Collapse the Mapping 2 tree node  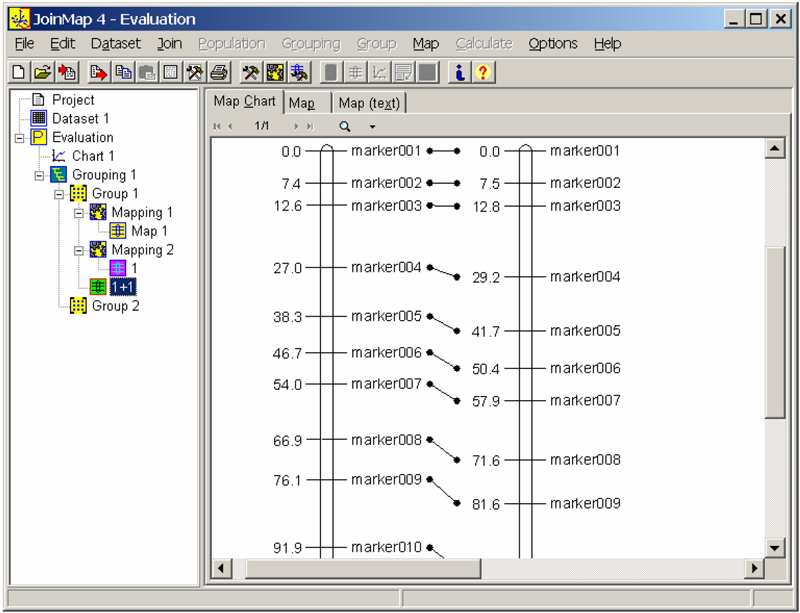point(79,251)
